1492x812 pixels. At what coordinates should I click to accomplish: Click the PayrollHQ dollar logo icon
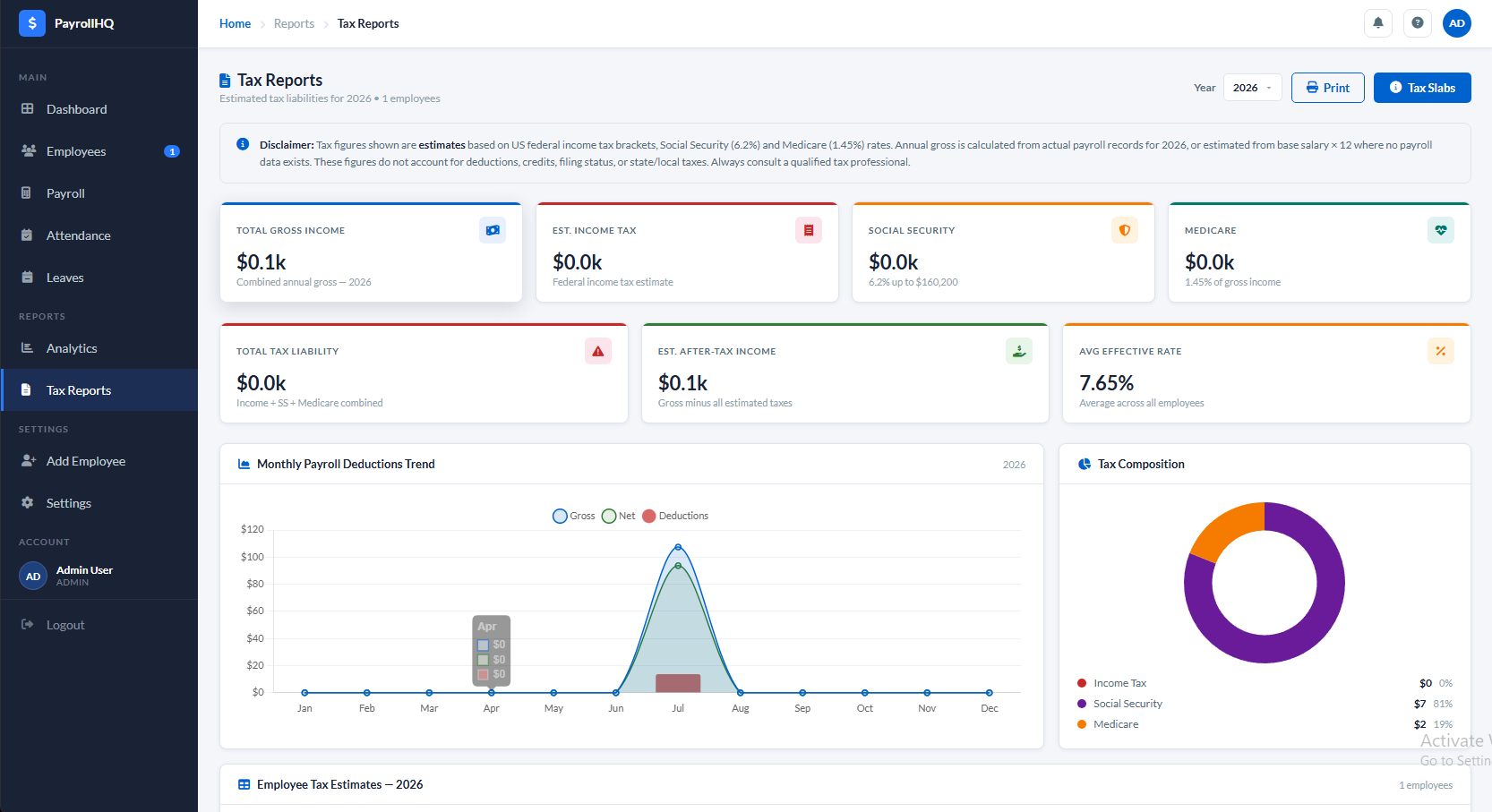point(32,23)
